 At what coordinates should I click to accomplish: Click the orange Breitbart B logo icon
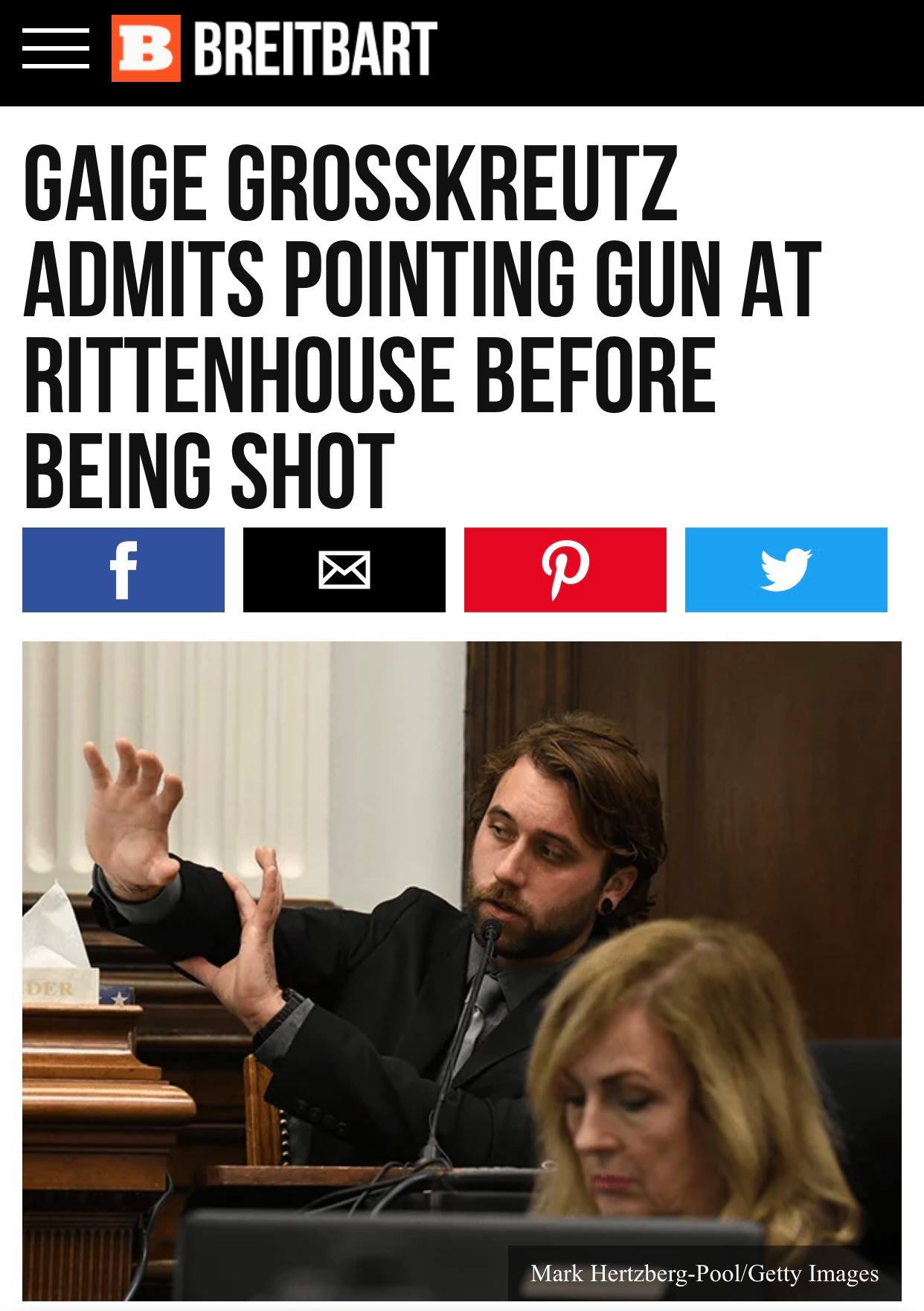(x=146, y=48)
